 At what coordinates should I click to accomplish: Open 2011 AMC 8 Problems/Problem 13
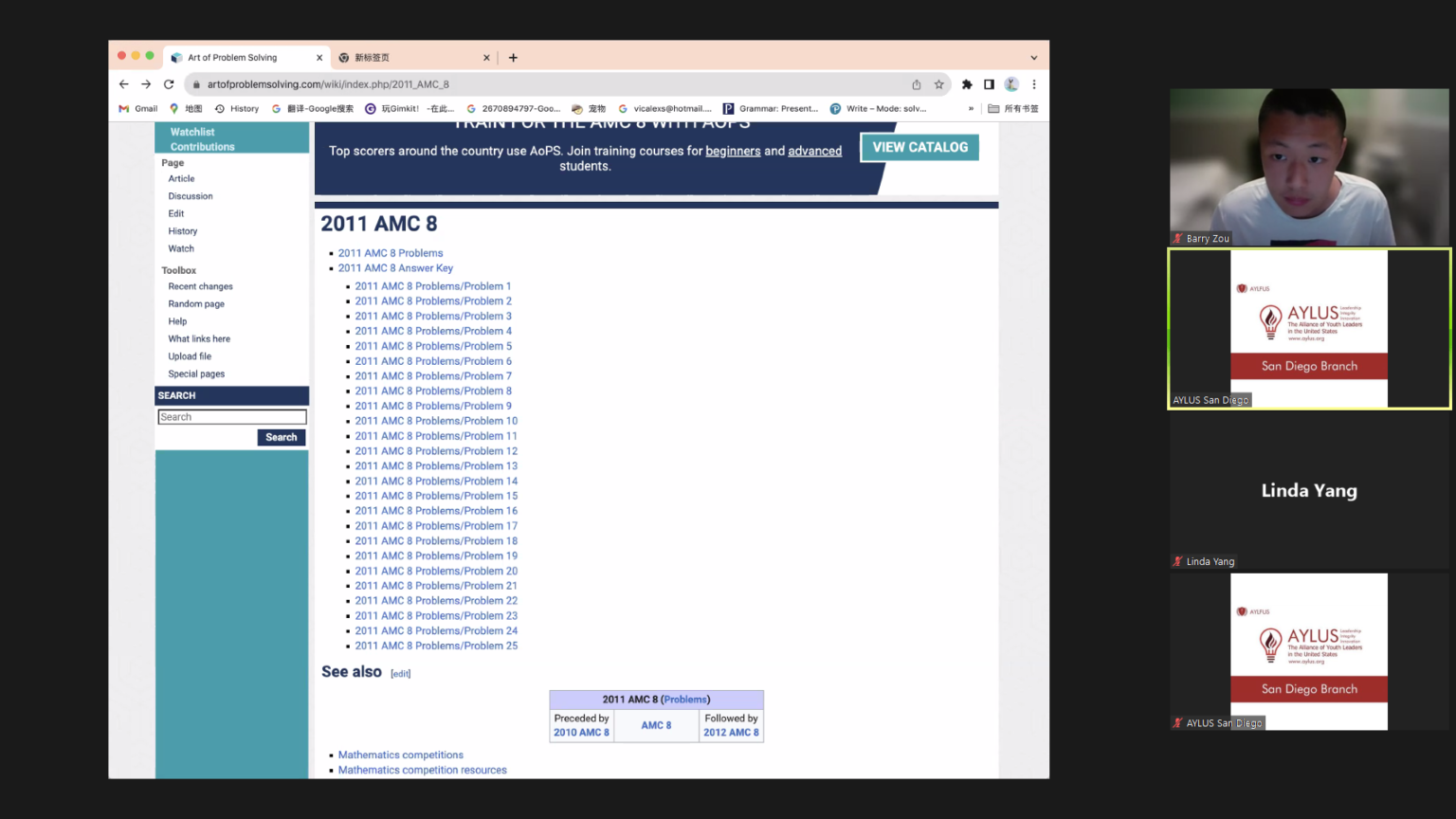click(x=436, y=466)
